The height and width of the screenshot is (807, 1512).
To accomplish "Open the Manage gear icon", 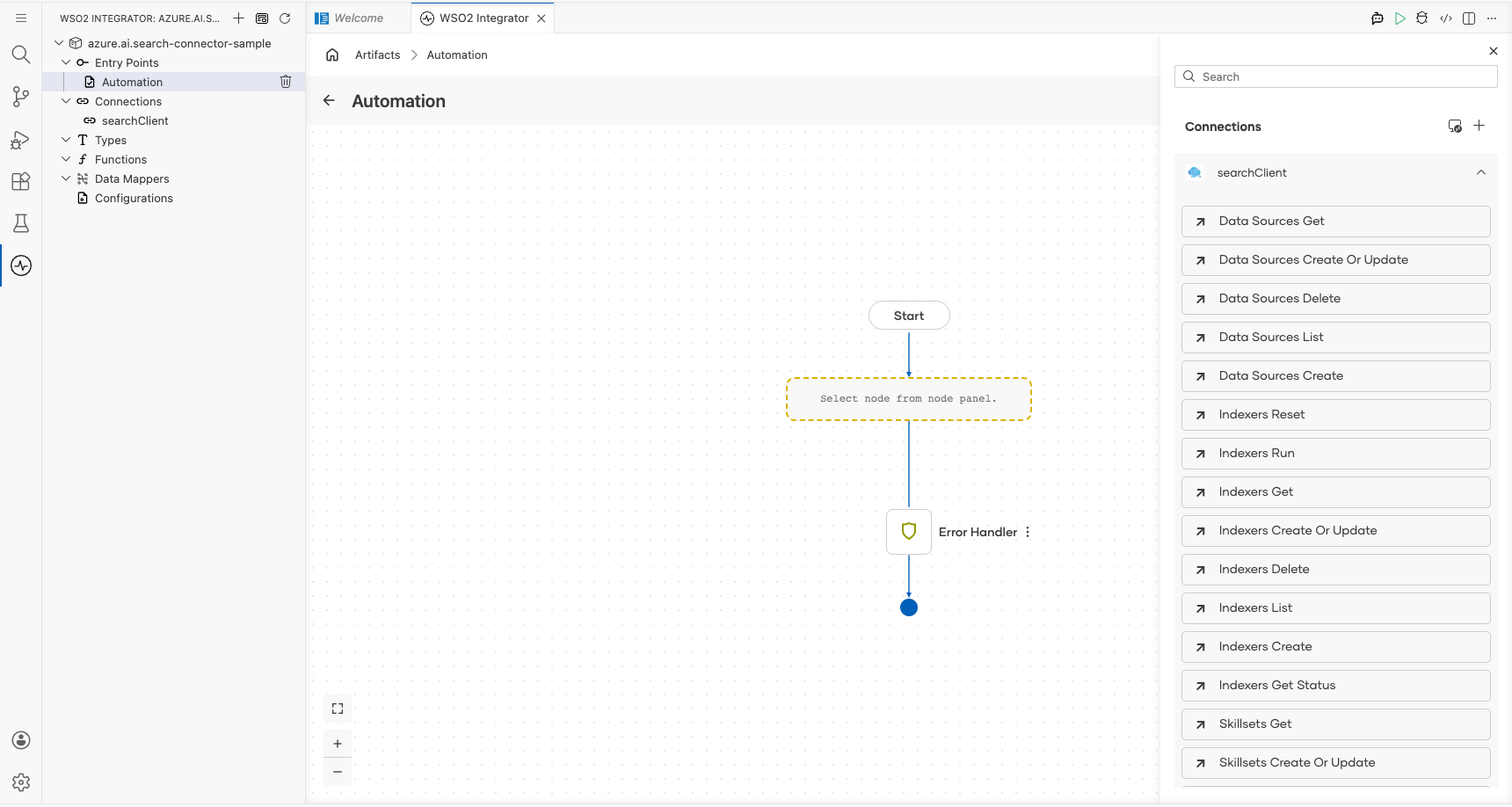I will pos(21,782).
